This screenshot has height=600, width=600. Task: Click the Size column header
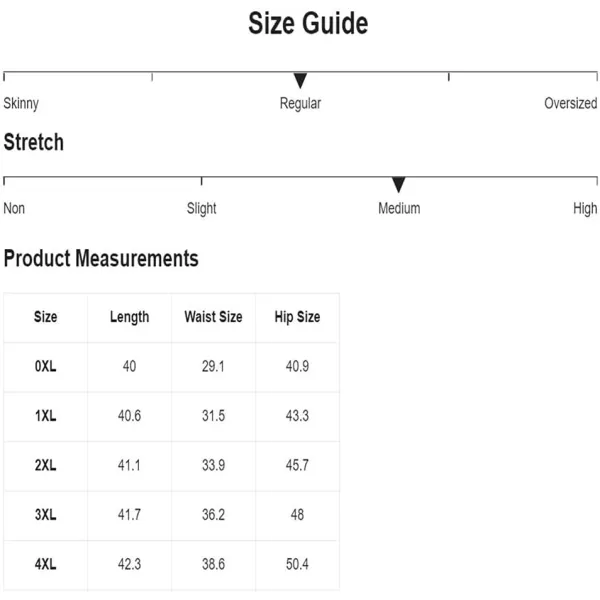pos(46,317)
